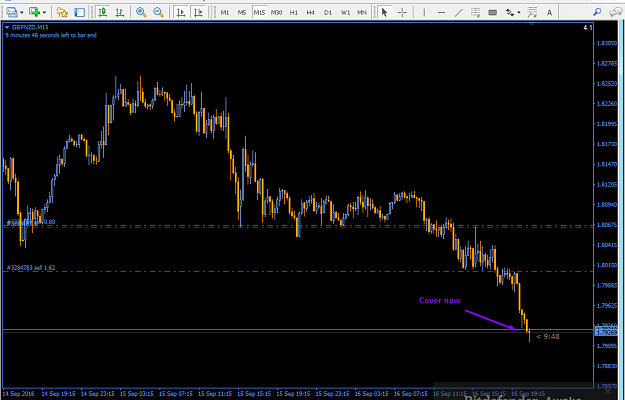Open the Navigator folder-star icon
Screen dimensions: 625x400
[x=62, y=12]
